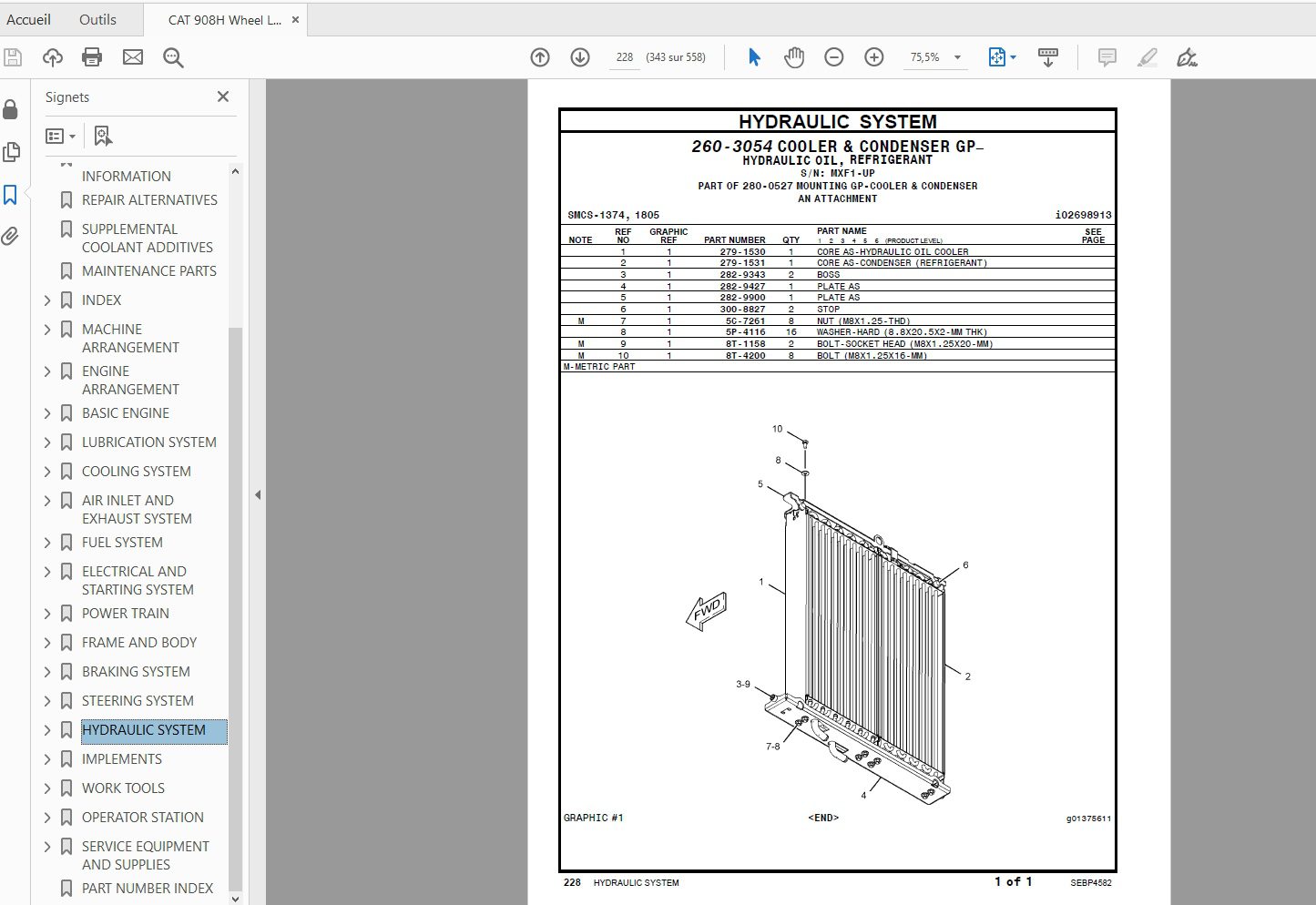Expand the HYDRAULIC SYSTEM bookmark
The width and height of the screenshot is (1316, 905).
tap(47, 730)
